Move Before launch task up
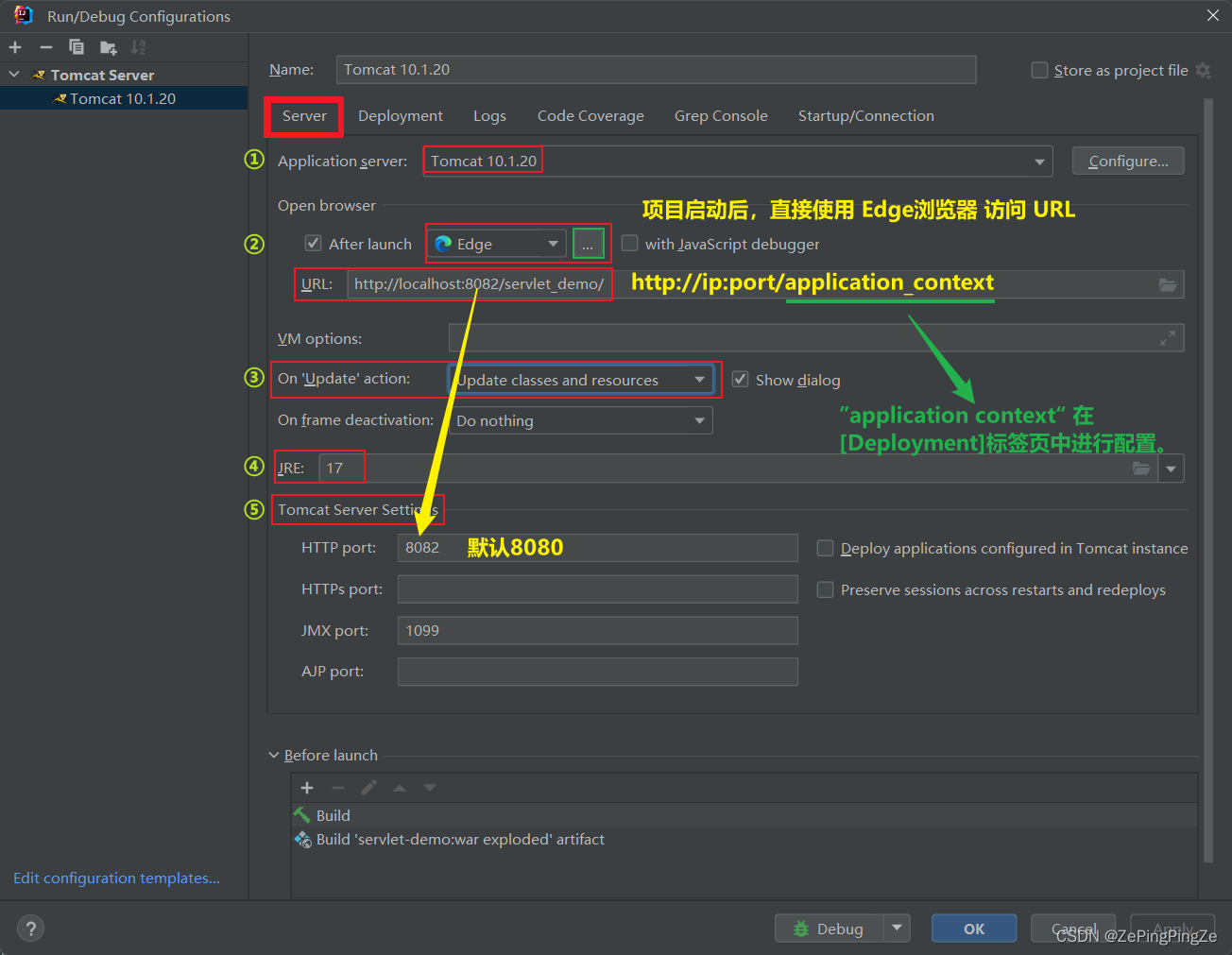 (x=400, y=788)
